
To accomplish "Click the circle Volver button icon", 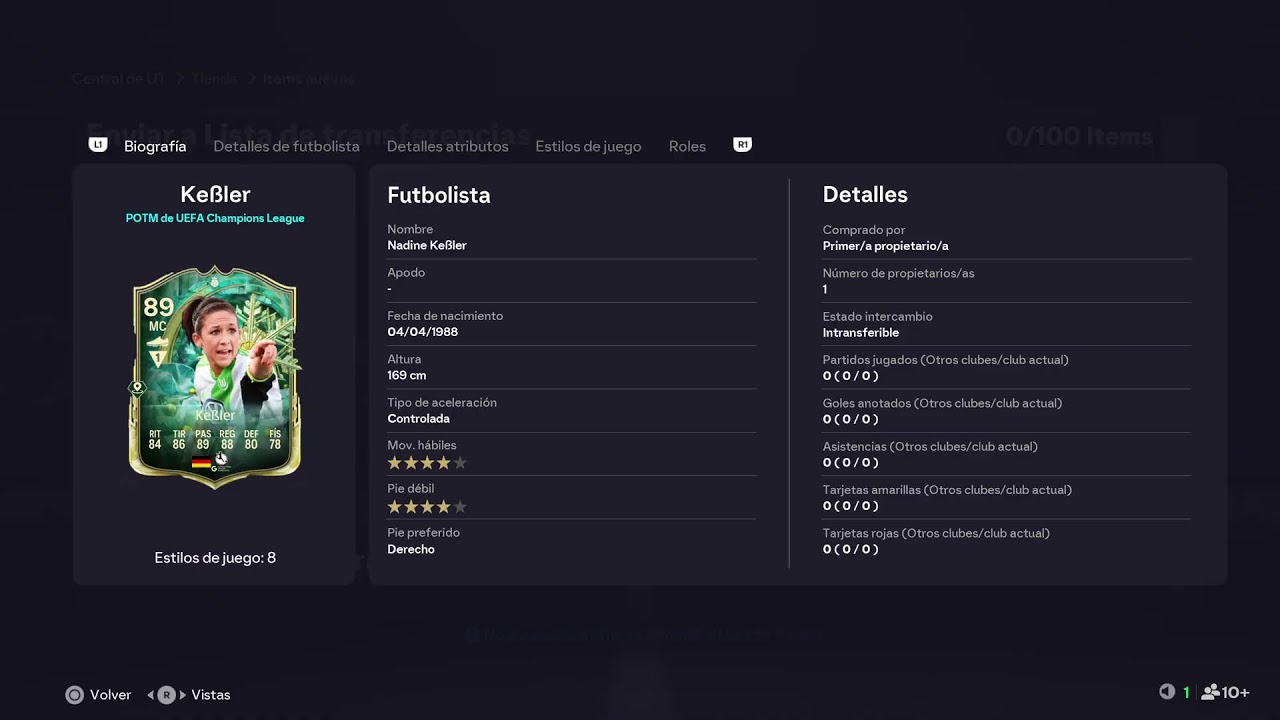I will (x=74, y=695).
